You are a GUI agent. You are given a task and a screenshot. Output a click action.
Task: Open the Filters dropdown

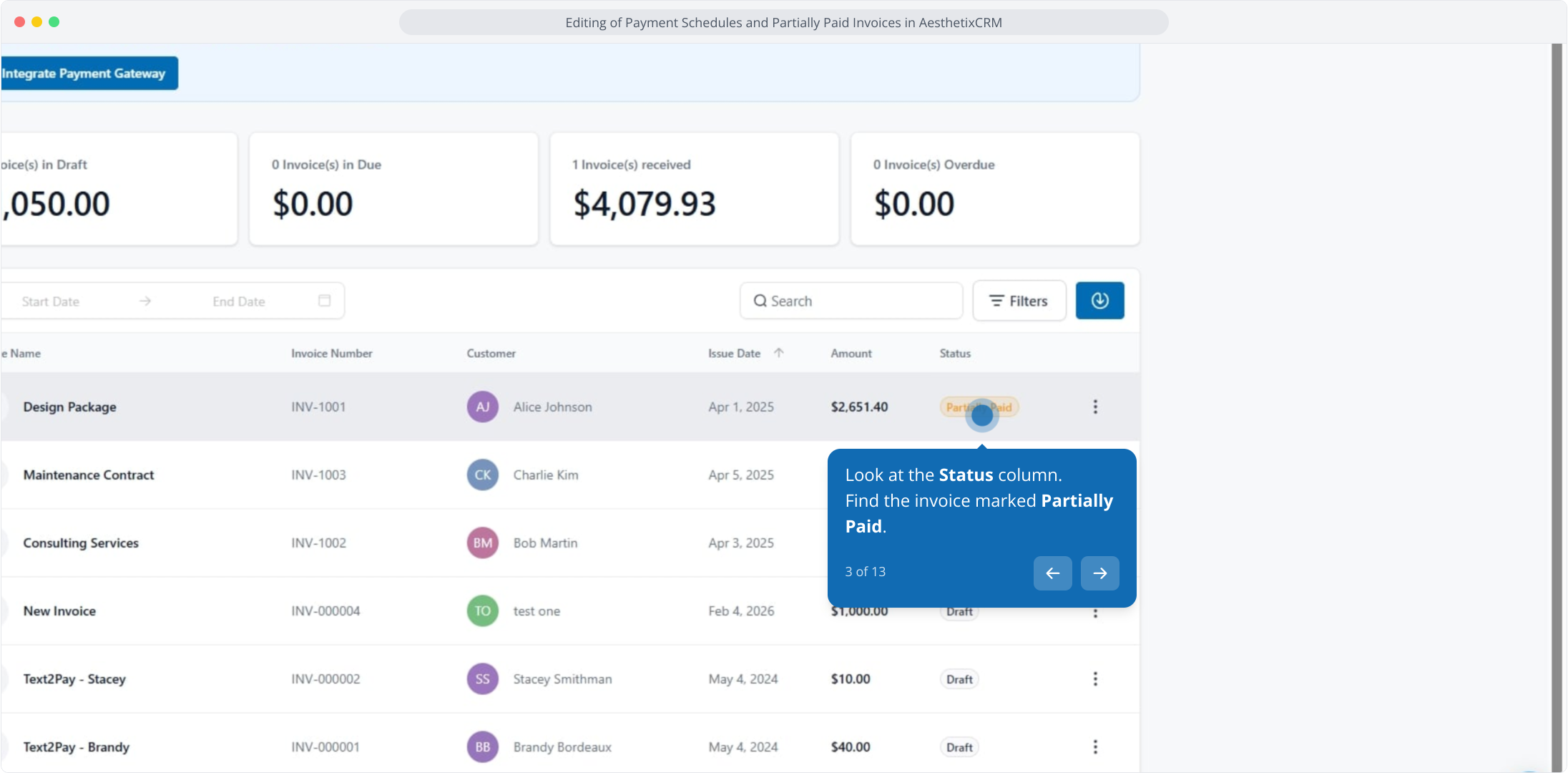point(1019,301)
